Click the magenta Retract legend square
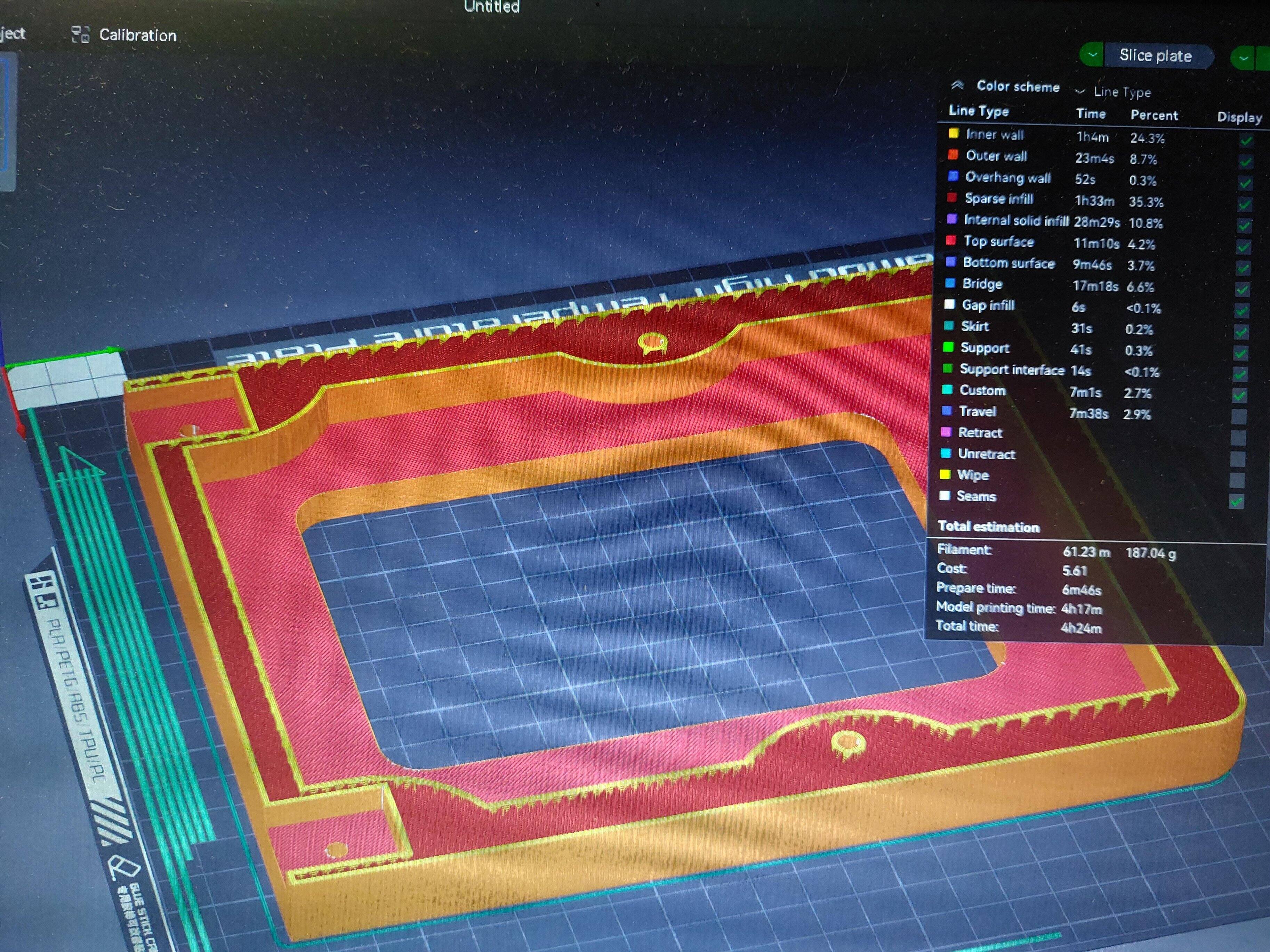This screenshot has width=1270, height=952. coord(946,432)
